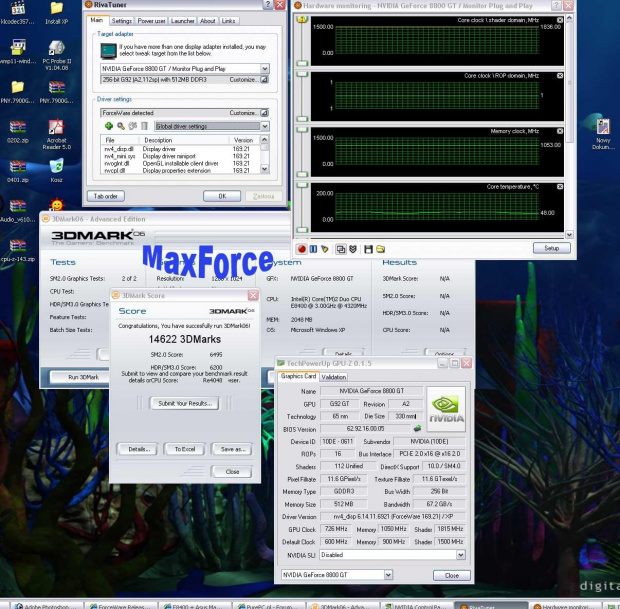Click the NVIDIA logo in GPU-Z
The image size is (620, 609).
[x=446, y=409]
